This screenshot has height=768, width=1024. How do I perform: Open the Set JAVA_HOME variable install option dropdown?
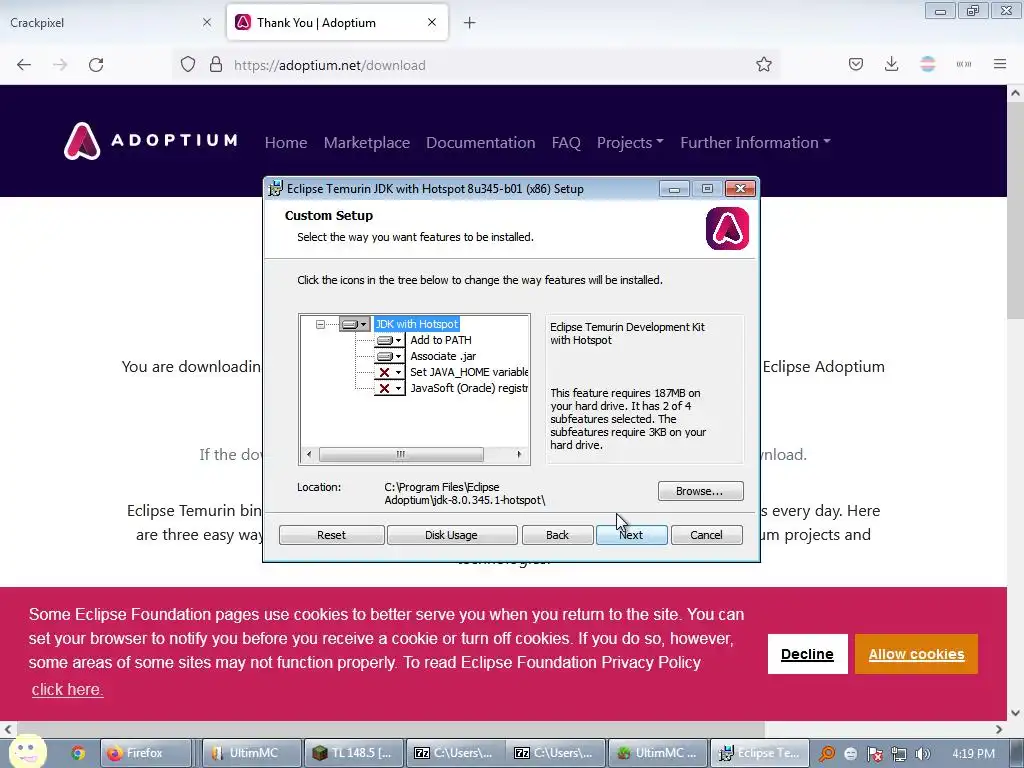pyautogui.click(x=390, y=372)
